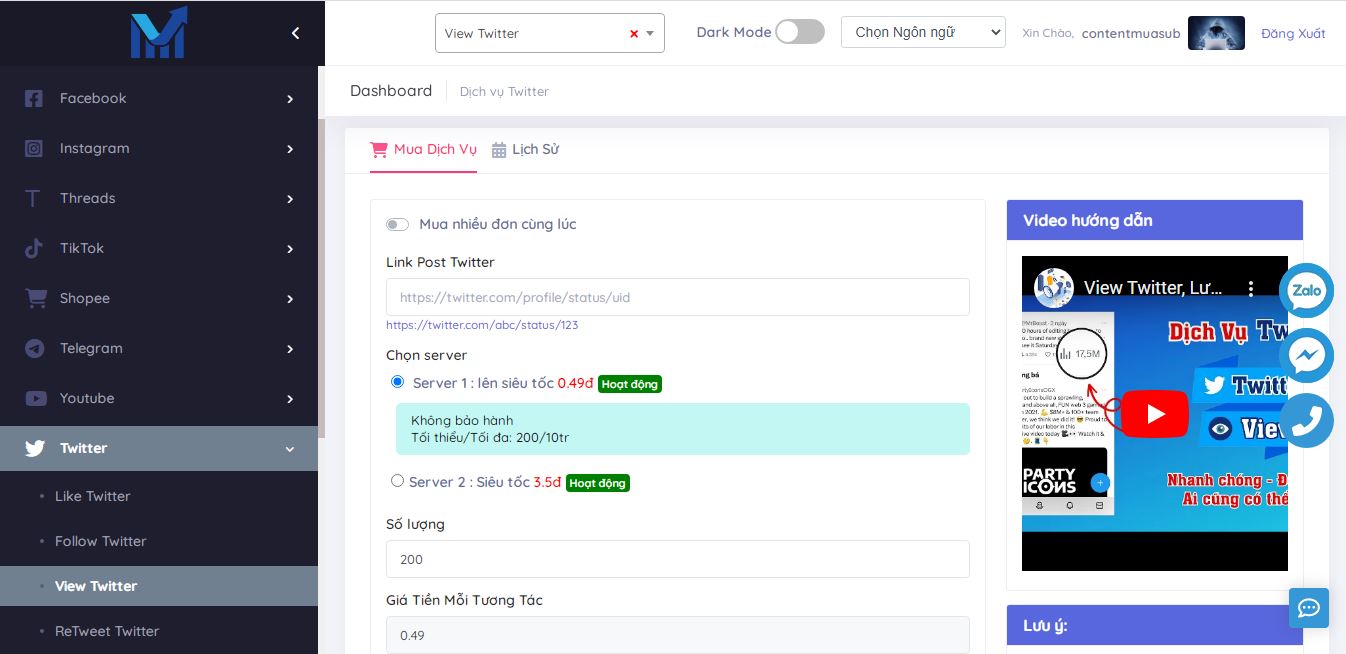Open Messenger chat floating button
Screen dimensions: 1346x654
[x=1307, y=355]
